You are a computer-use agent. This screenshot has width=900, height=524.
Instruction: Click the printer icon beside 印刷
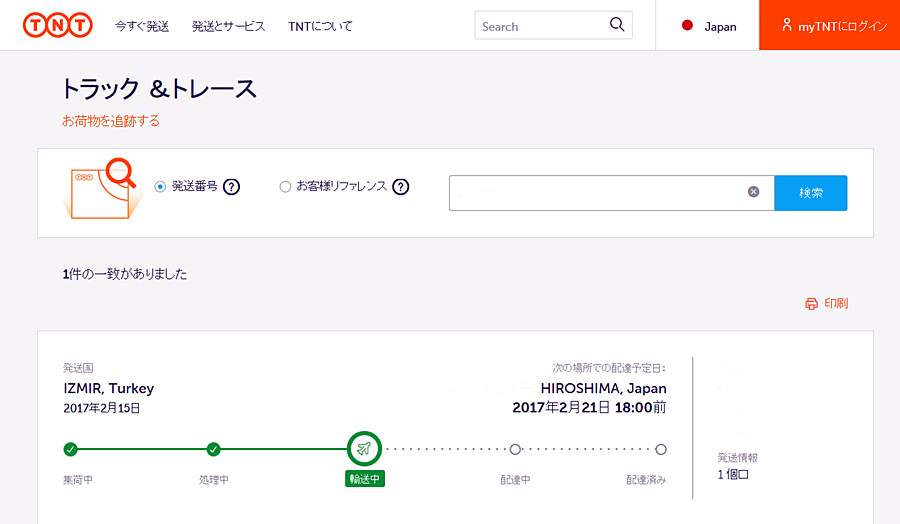click(x=811, y=303)
